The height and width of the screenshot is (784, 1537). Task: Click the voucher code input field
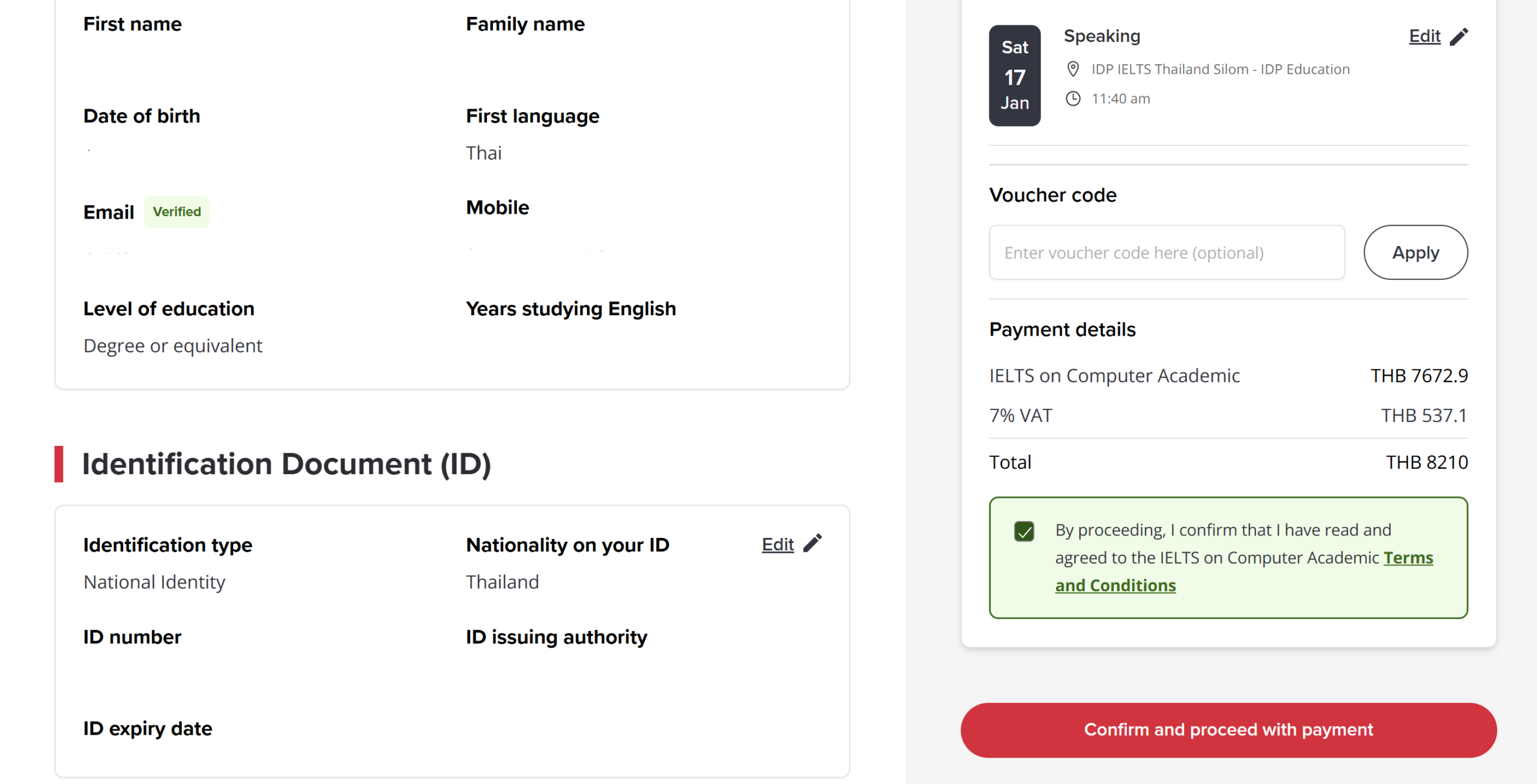pos(1166,252)
